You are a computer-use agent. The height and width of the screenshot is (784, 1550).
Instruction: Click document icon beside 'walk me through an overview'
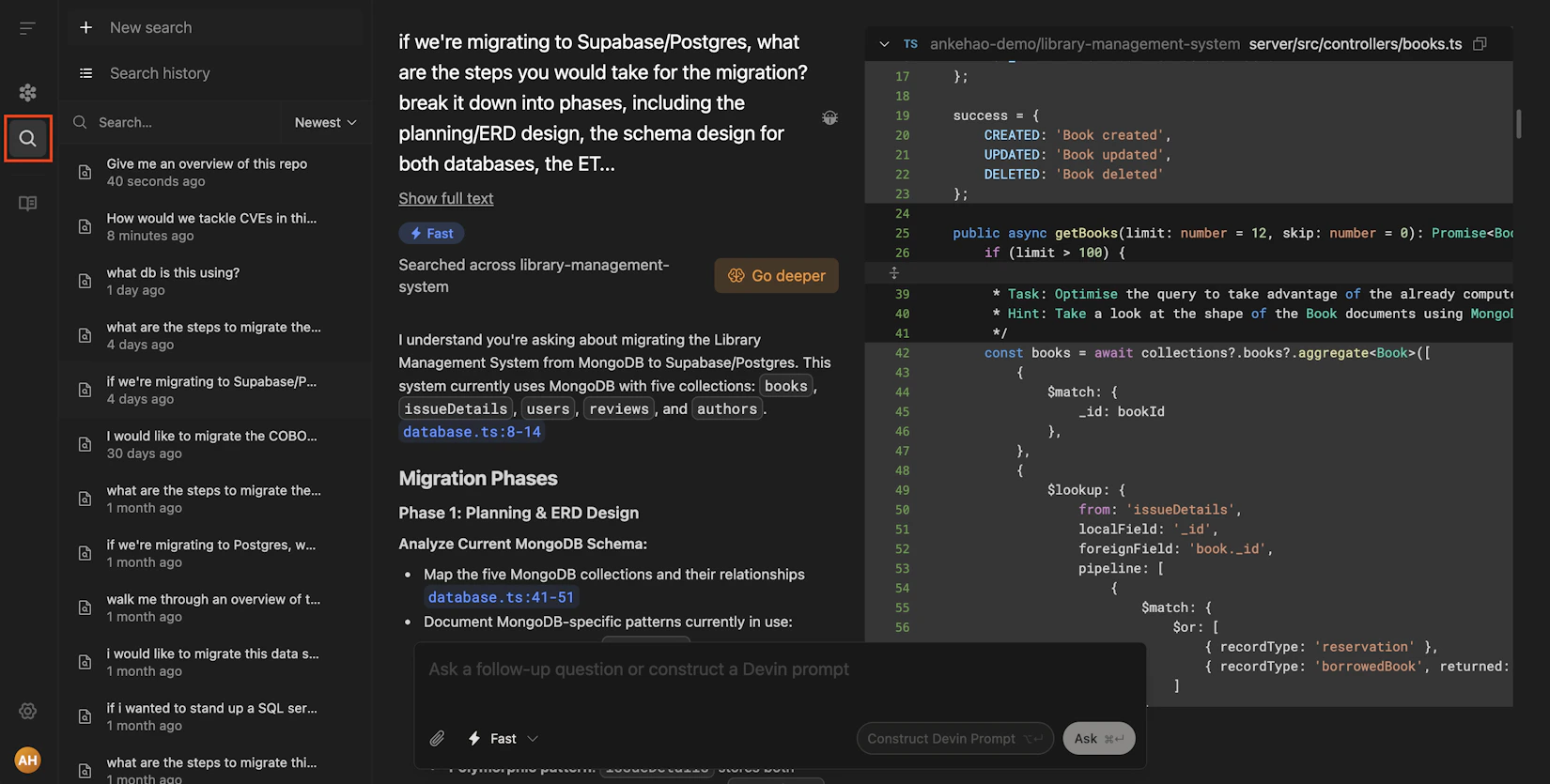point(85,607)
